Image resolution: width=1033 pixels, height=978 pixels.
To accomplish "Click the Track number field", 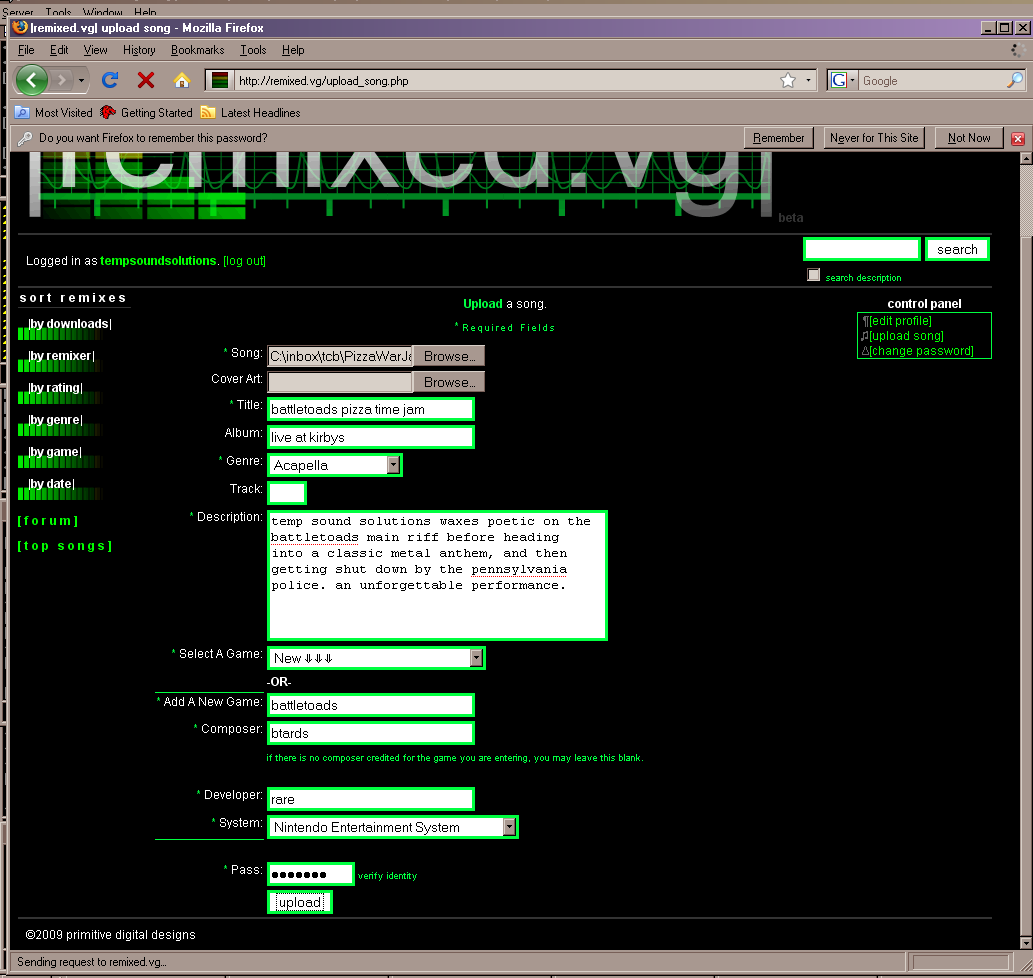I will (x=287, y=493).
